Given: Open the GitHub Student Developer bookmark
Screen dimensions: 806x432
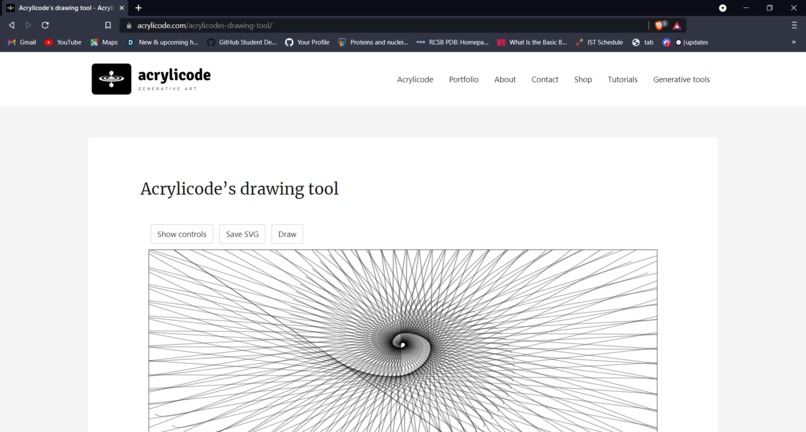Looking at the screenshot, I should pyautogui.click(x=242, y=42).
